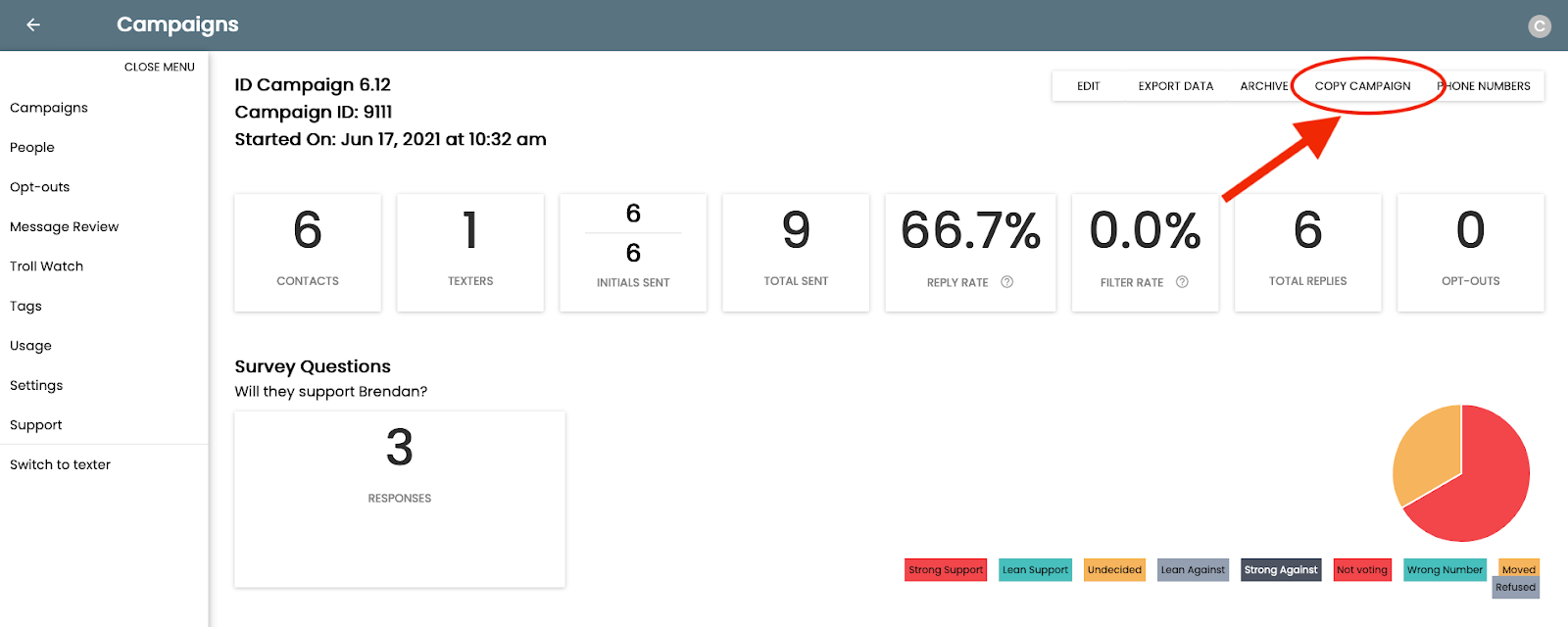Viewport: 1568px width, 627px height.
Task: Select the Texters stat card
Action: click(470, 253)
